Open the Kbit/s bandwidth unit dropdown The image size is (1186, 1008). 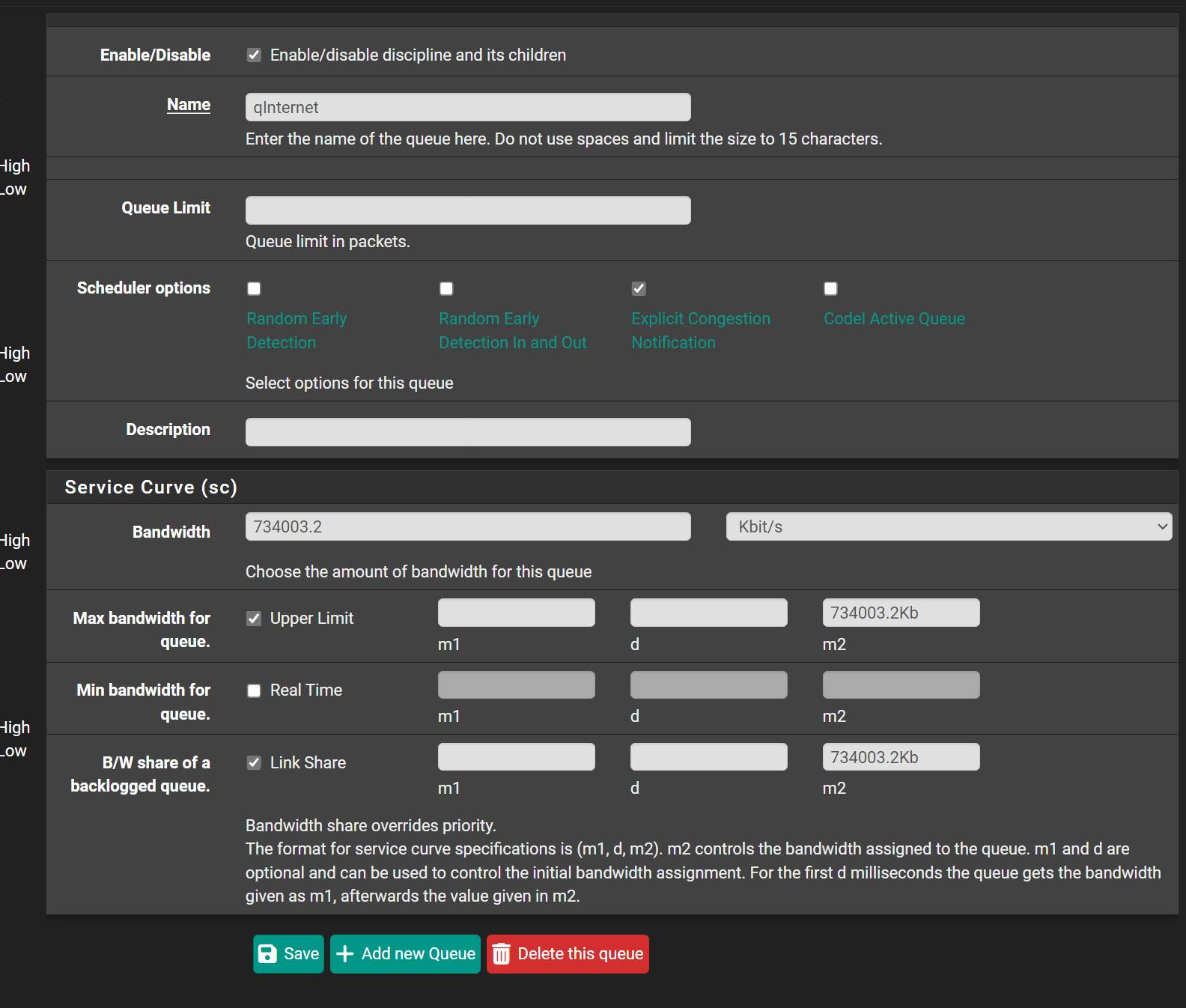[x=949, y=526]
